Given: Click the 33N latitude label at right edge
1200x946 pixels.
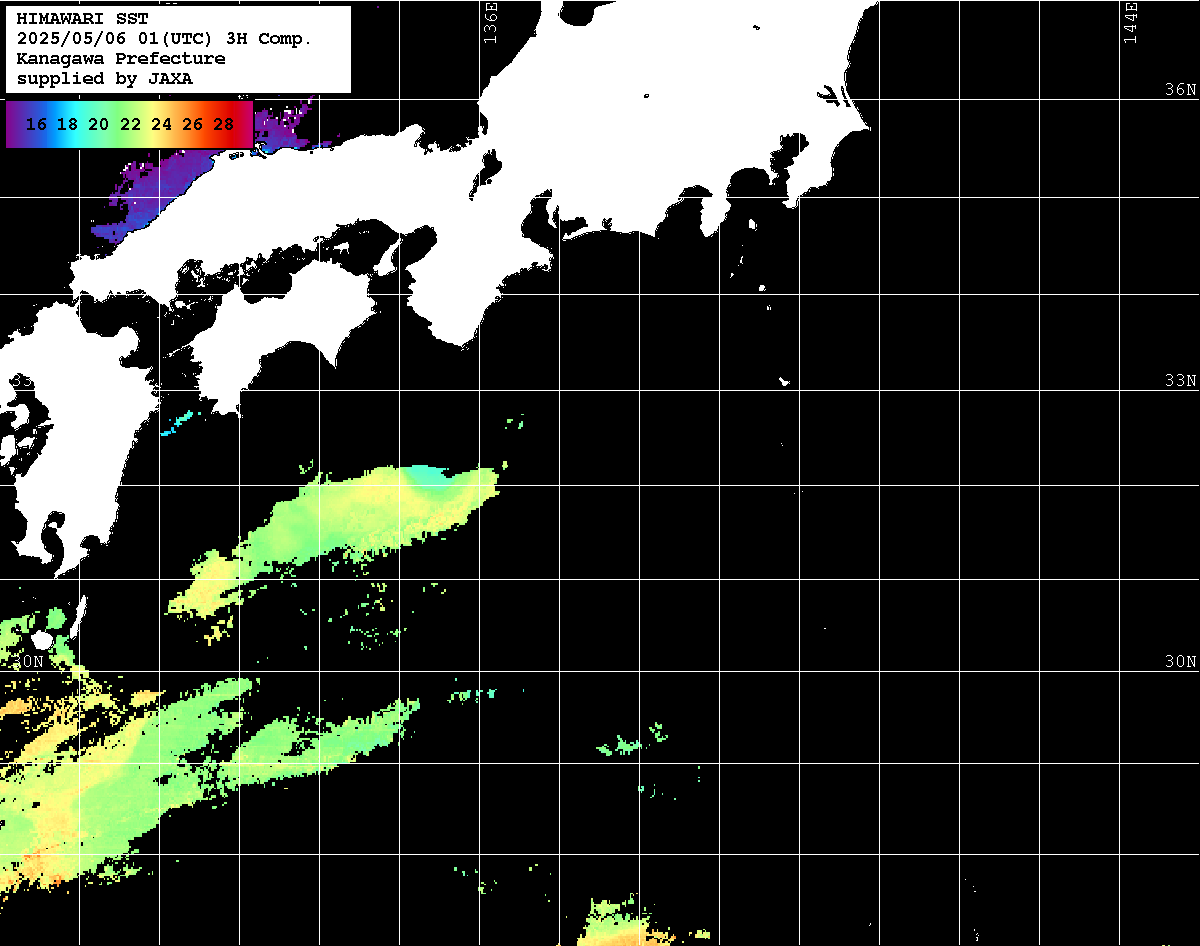Looking at the screenshot, I should (x=1180, y=380).
